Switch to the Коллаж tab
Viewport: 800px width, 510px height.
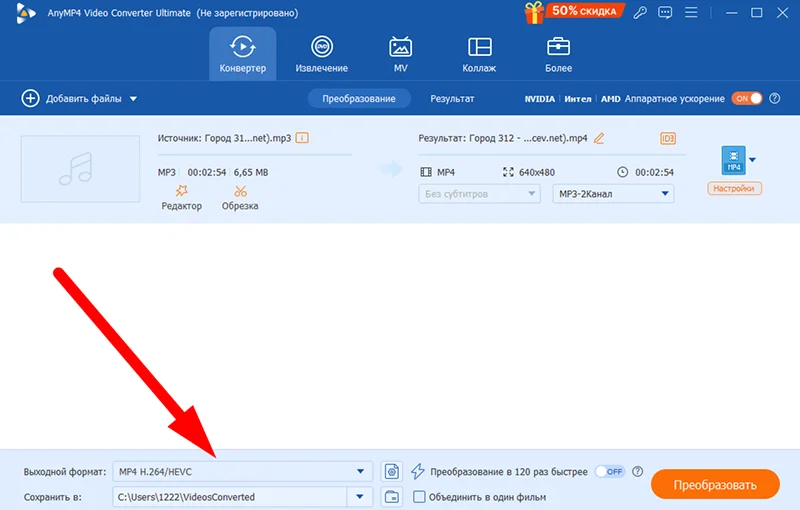479,54
